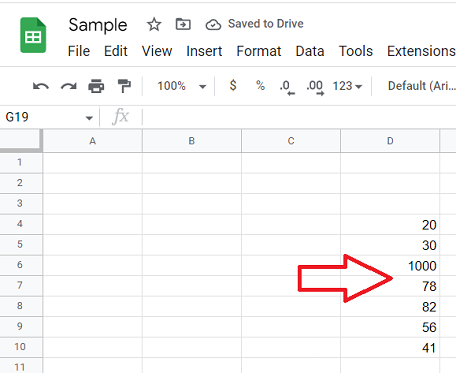456x373 pixels.
Task: Activate the paint format roller icon
Action: tap(124, 86)
